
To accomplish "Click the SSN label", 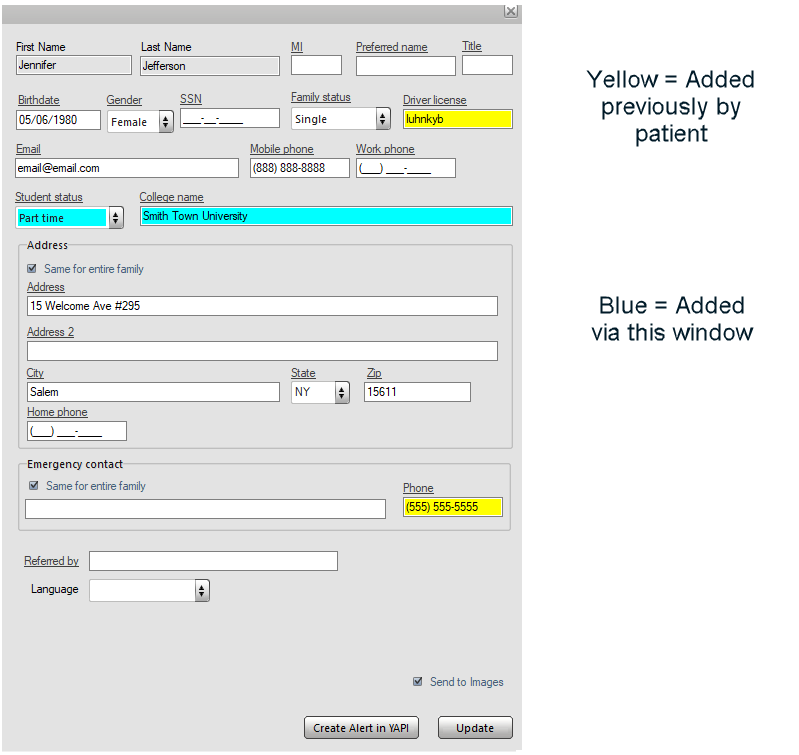I will (x=191, y=99).
